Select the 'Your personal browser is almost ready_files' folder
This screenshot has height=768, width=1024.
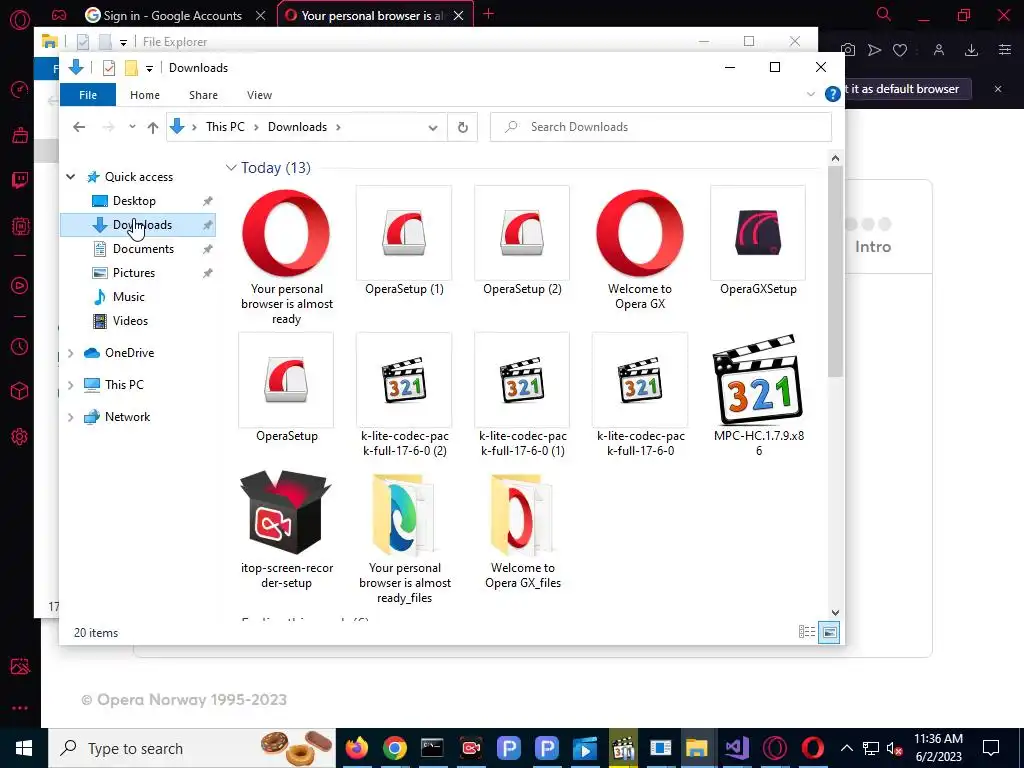point(404,516)
